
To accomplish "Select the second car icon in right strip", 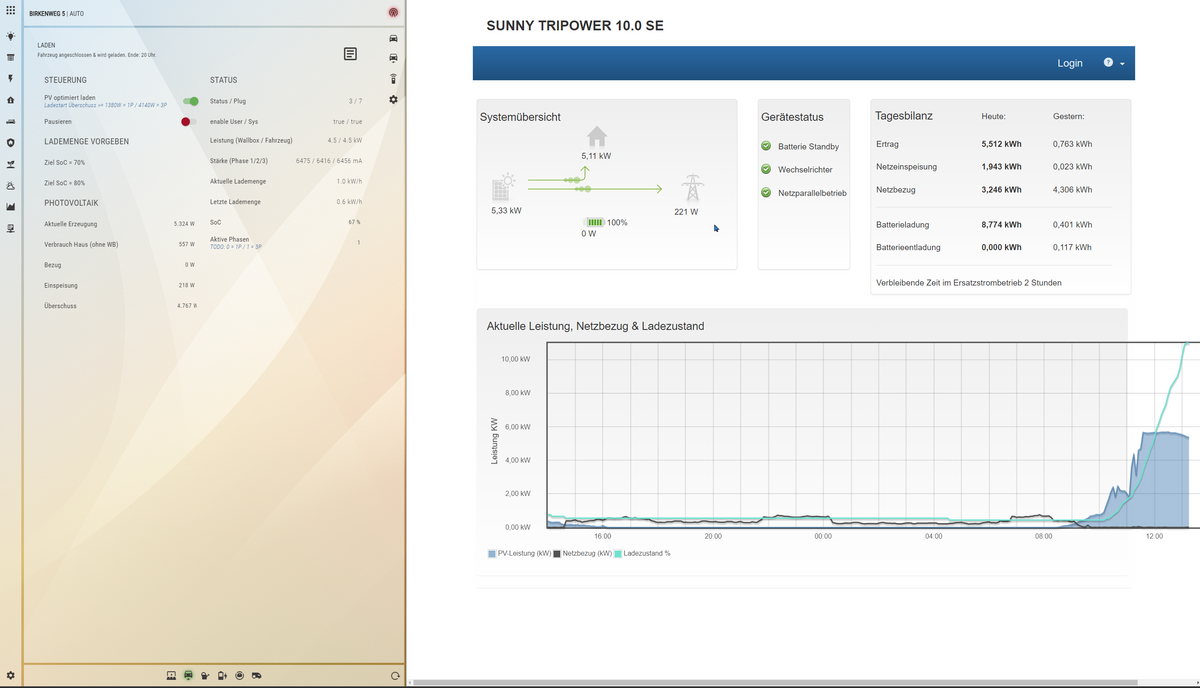I will pyautogui.click(x=393, y=58).
